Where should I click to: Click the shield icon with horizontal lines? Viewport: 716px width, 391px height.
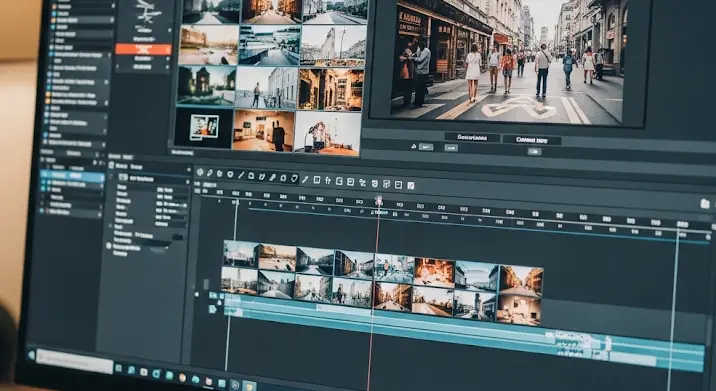coord(374,184)
